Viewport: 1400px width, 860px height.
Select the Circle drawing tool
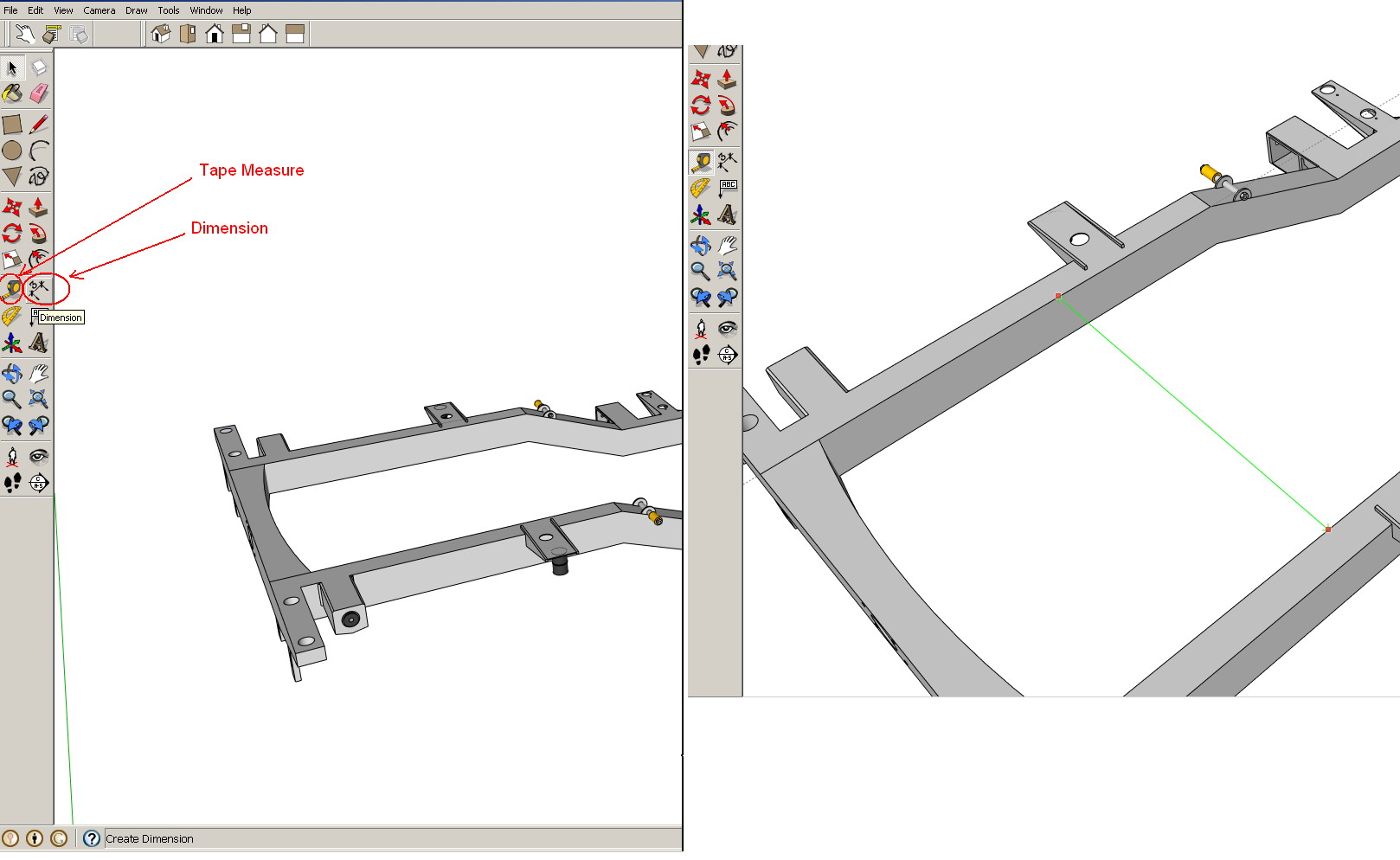[12, 151]
